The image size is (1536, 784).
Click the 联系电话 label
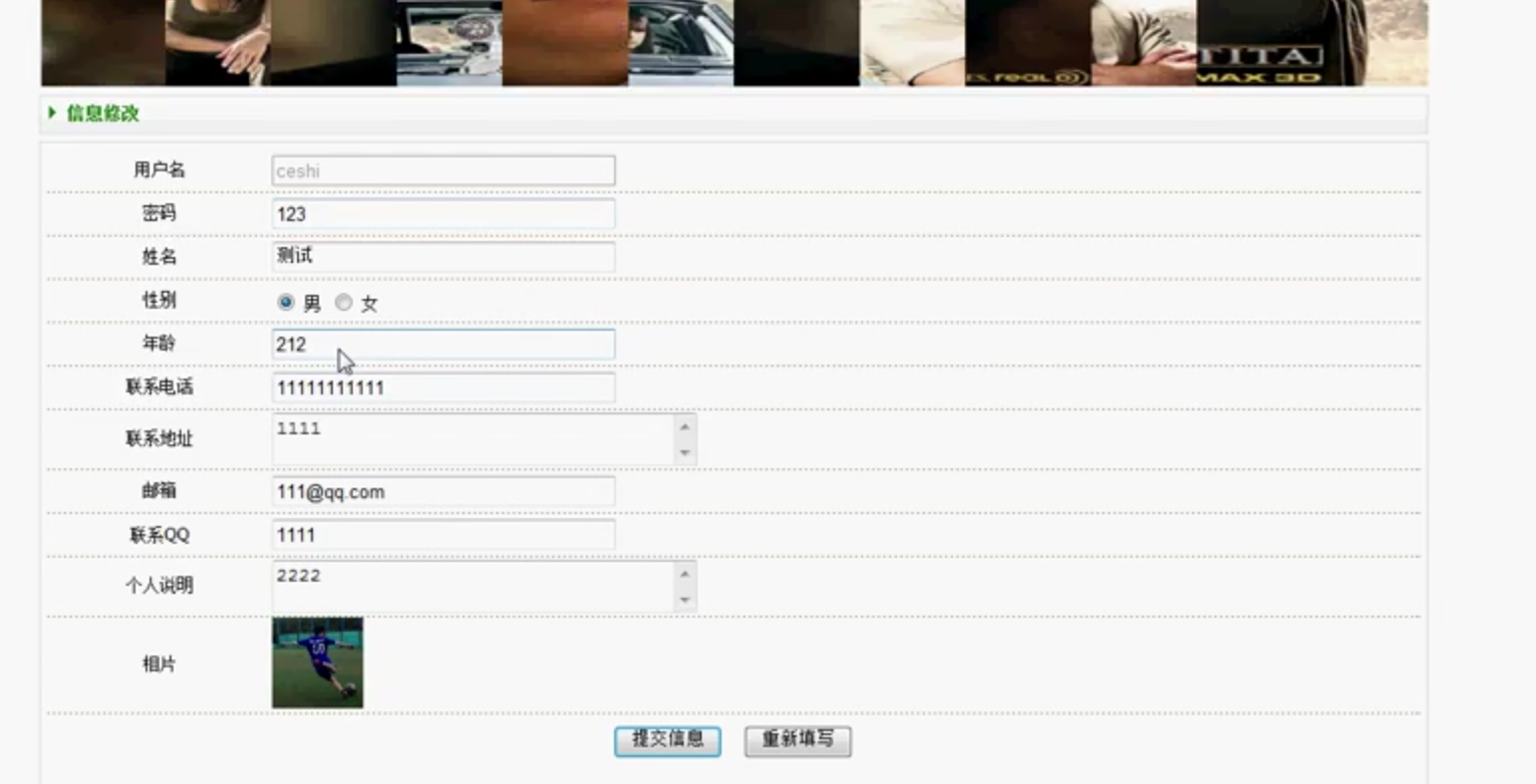pos(159,388)
